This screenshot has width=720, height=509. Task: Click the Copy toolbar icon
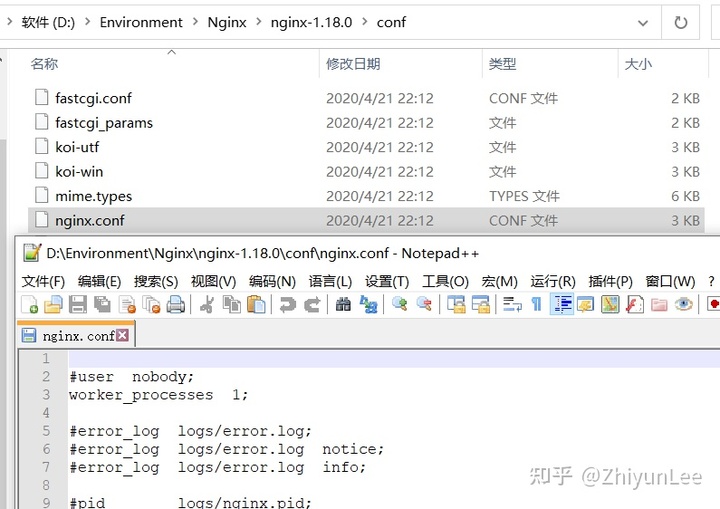click(x=232, y=305)
